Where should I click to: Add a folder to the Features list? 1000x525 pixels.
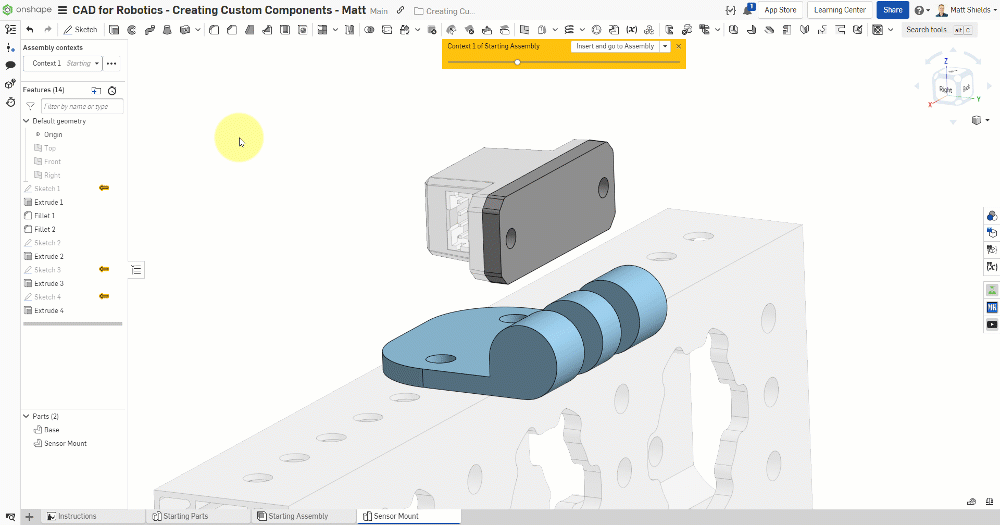click(96, 90)
